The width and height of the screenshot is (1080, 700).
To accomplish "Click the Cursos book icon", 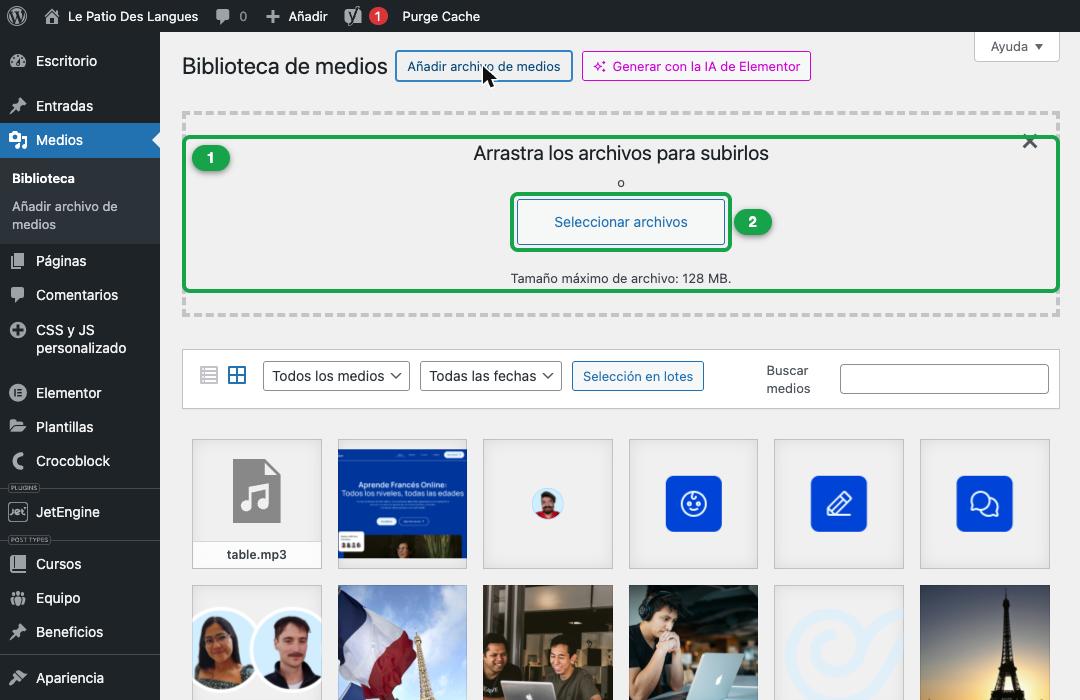I will pyautogui.click(x=18, y=564).
